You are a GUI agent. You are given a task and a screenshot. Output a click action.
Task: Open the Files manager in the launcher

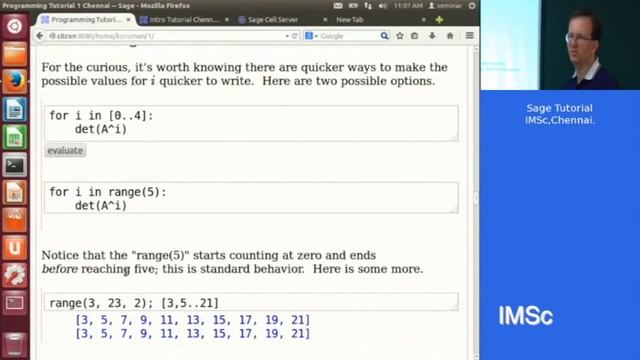pos(15,53)
